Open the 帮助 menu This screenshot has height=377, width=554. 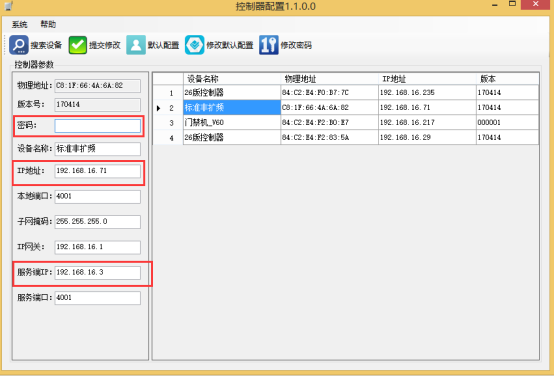[48, 24]
